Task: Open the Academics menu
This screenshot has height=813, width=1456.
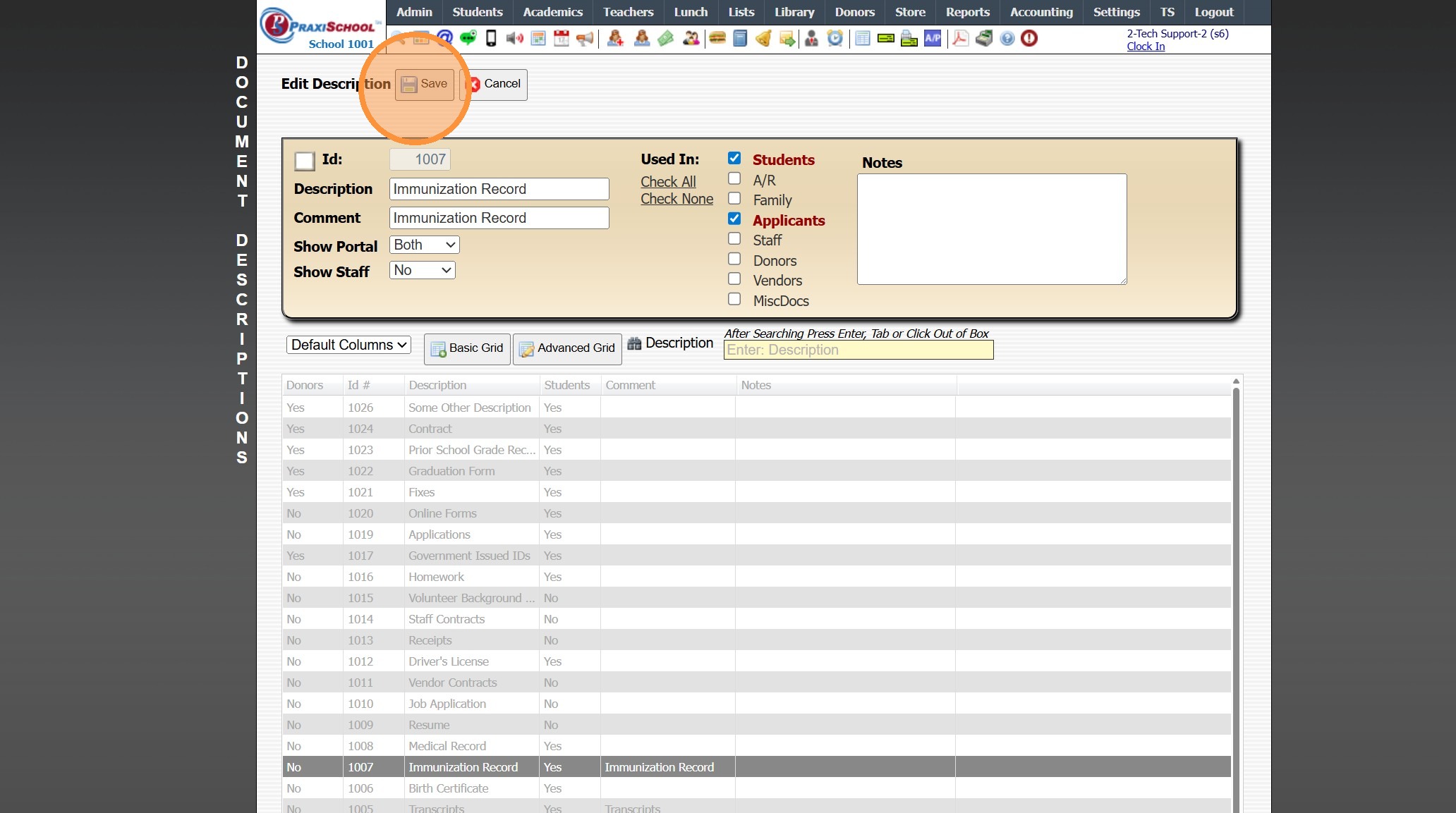Action: point(552,12)
